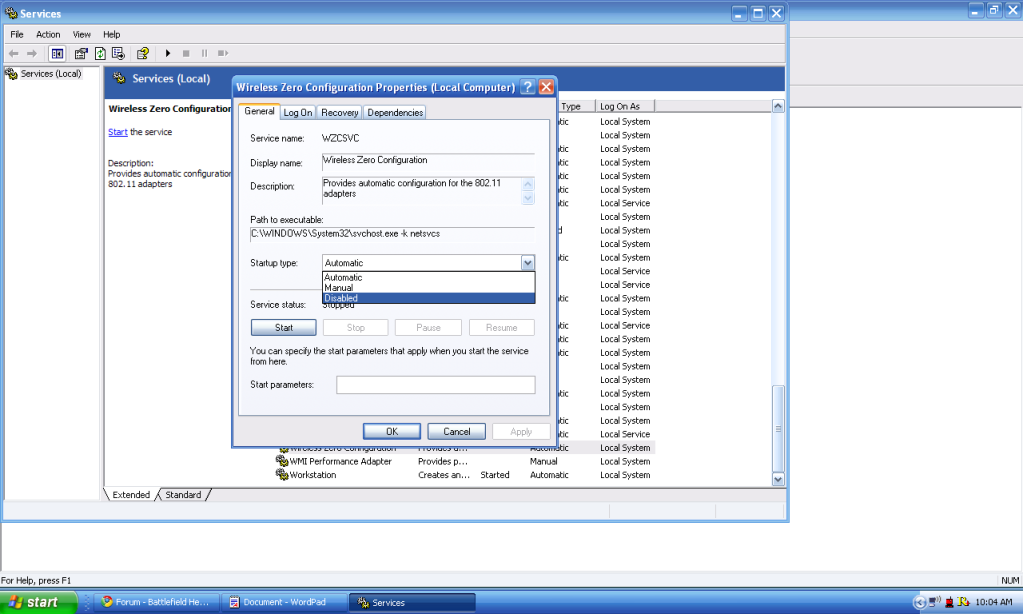Switch to the Extended view tab
1023x614 pixels.
click(x=131, y=495)
